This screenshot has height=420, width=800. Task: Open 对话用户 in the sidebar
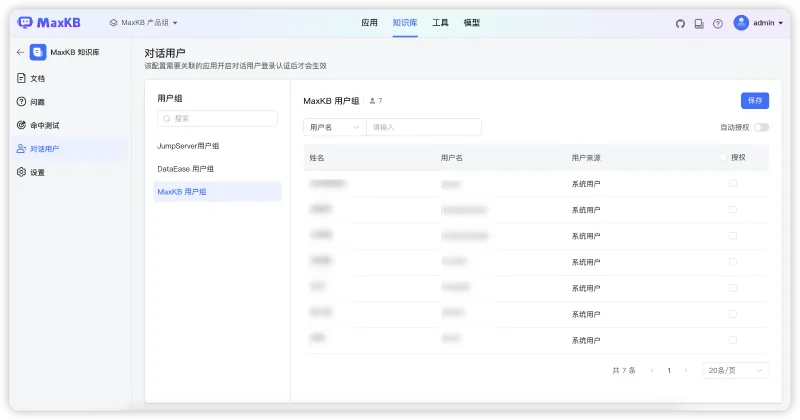tap(70, 149)
